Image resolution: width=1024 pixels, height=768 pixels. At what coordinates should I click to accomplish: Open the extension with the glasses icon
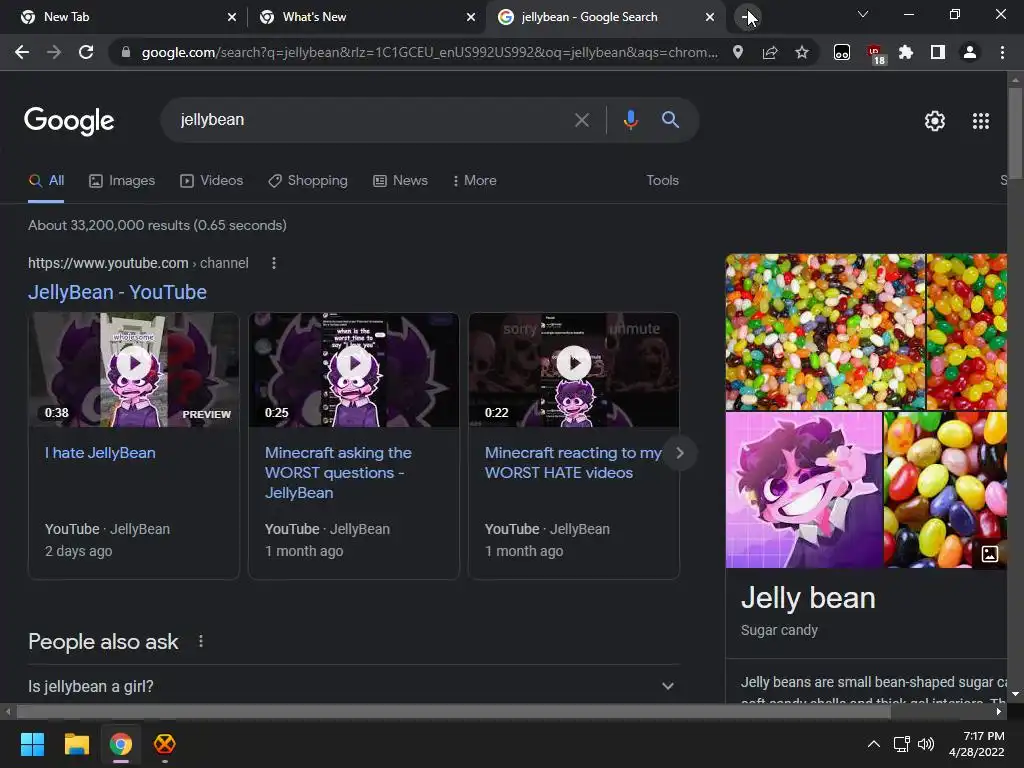click(842, 52)
